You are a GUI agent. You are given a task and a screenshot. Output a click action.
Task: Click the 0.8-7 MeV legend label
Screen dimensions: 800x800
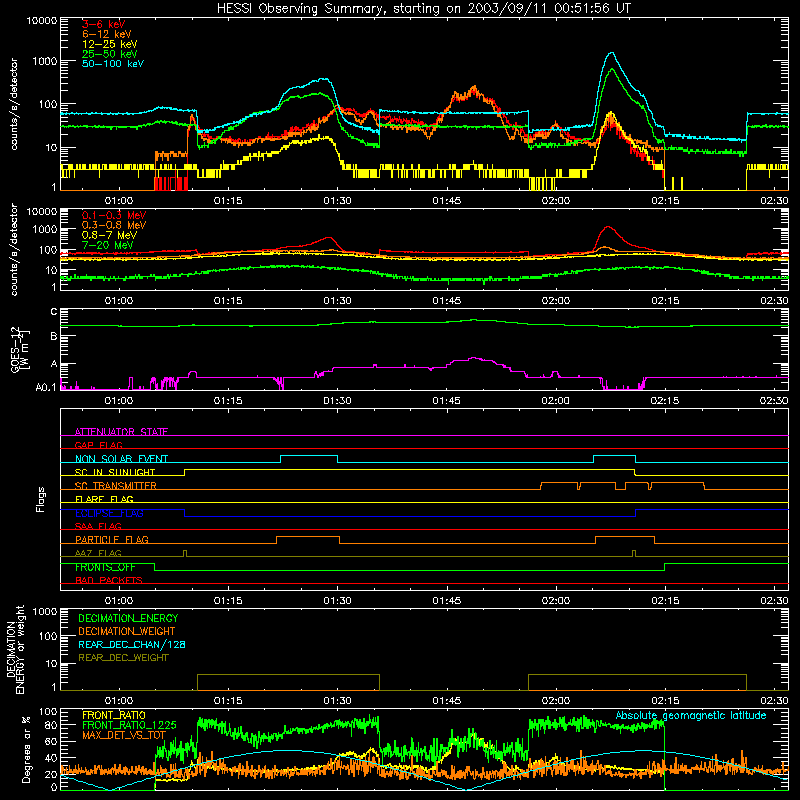pyautogui.click(x=109, y=235)
